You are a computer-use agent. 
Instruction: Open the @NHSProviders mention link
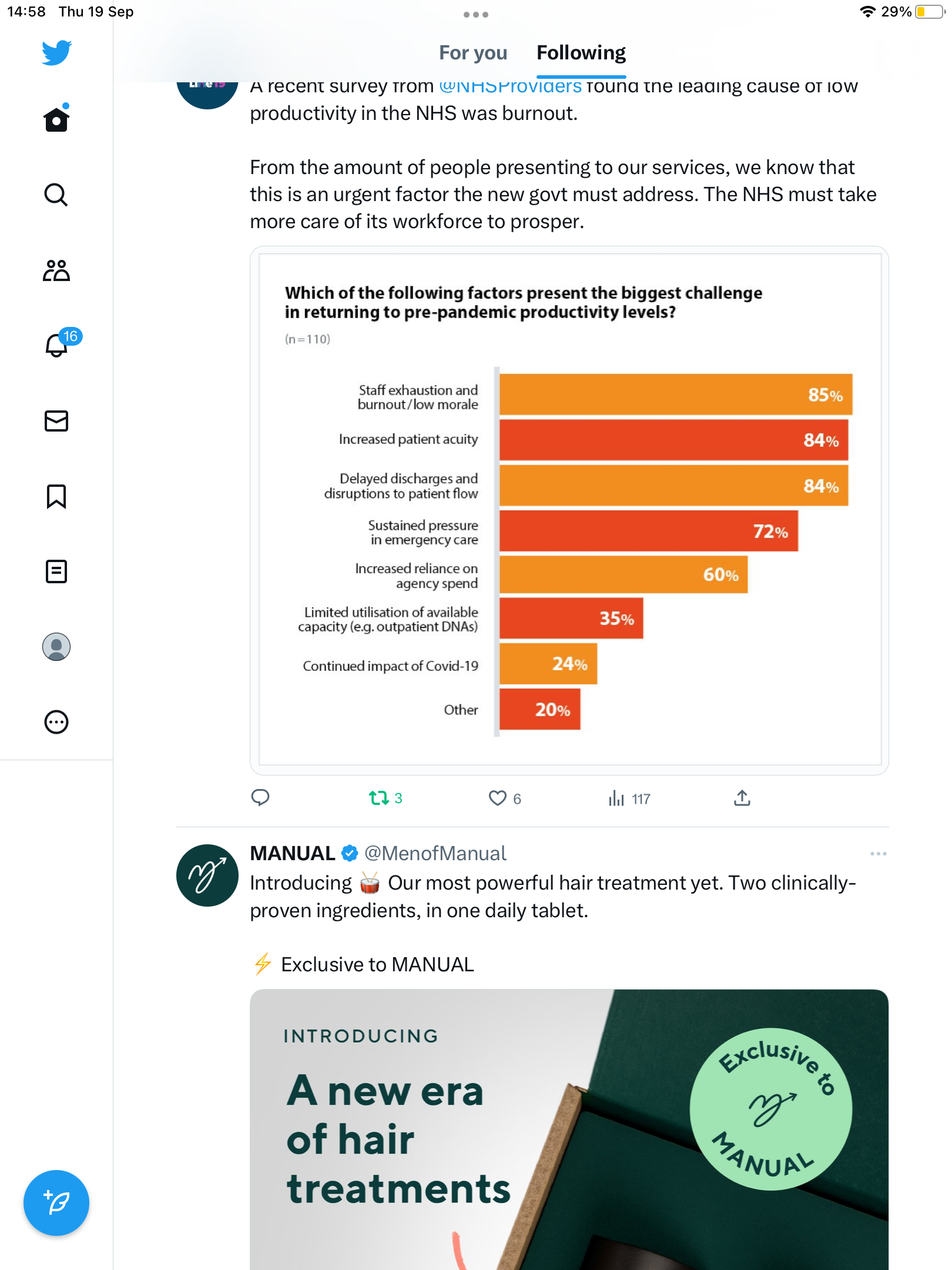(x=510, y=87)
